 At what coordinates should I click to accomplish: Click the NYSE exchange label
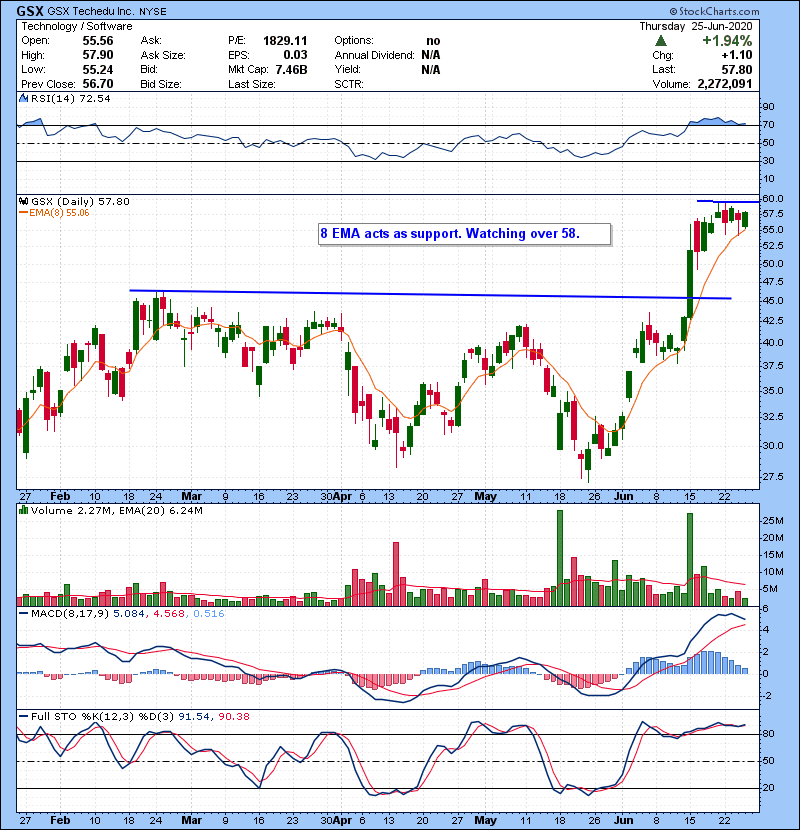coord(153,11)
